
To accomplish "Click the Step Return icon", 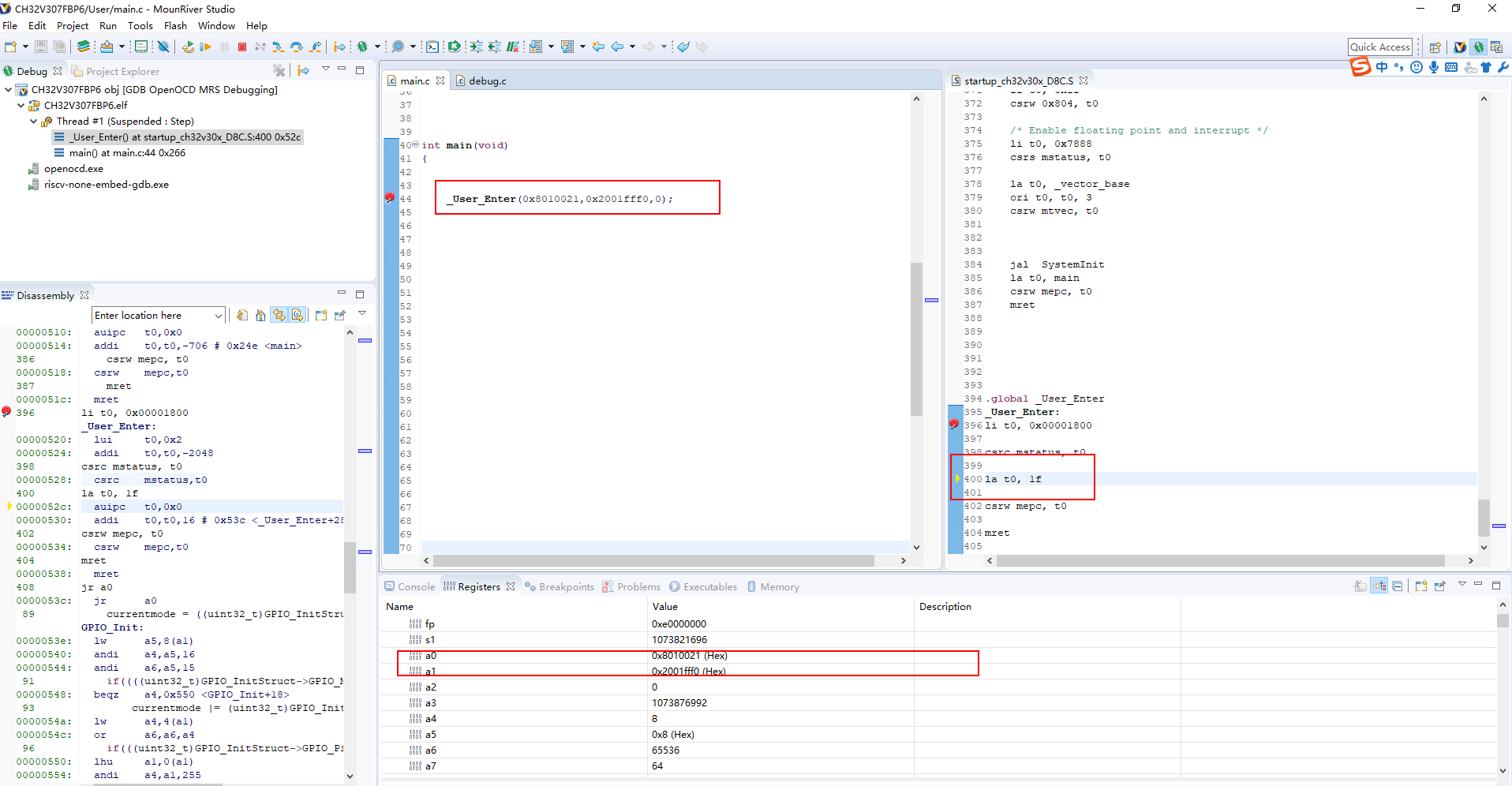I will (316, 47).
